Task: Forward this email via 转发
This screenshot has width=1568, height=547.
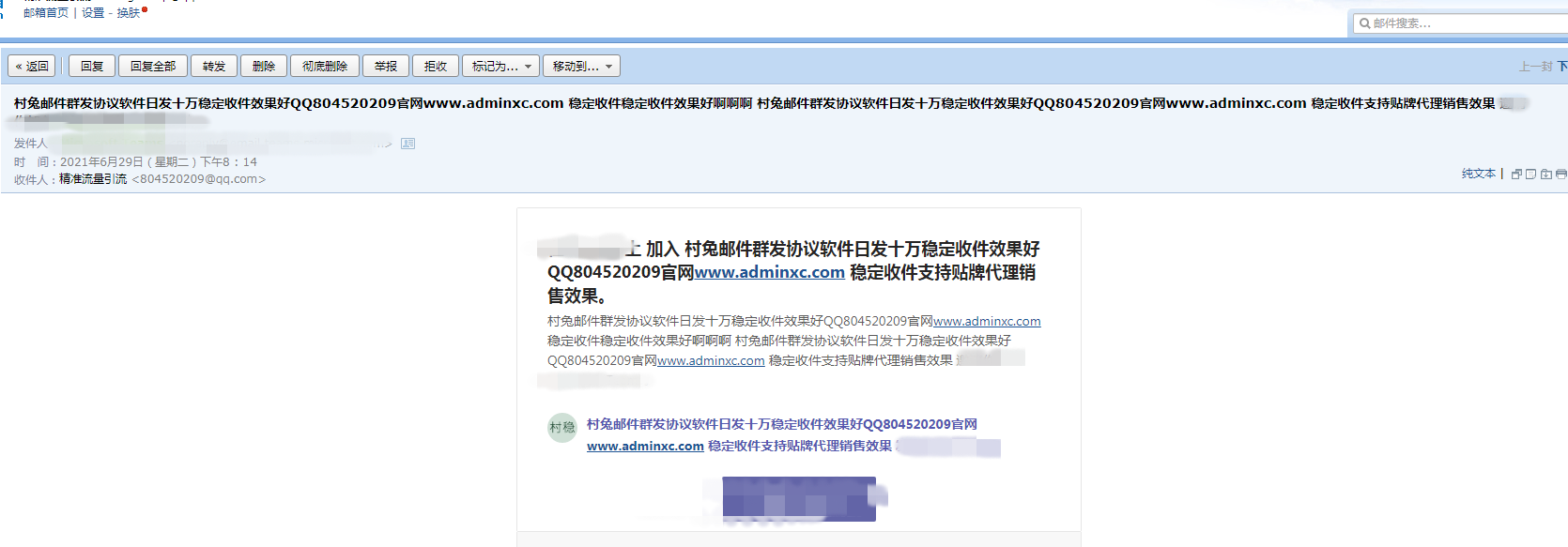Action: pyautogui.click(x=214, y=66)
